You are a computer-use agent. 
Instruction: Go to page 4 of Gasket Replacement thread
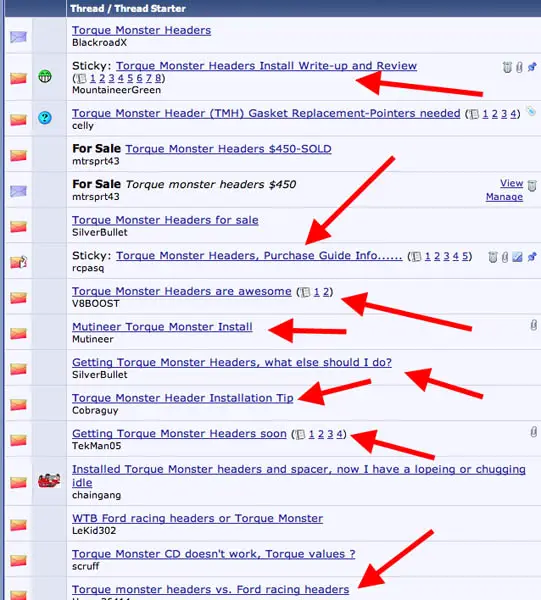[513, 114]
